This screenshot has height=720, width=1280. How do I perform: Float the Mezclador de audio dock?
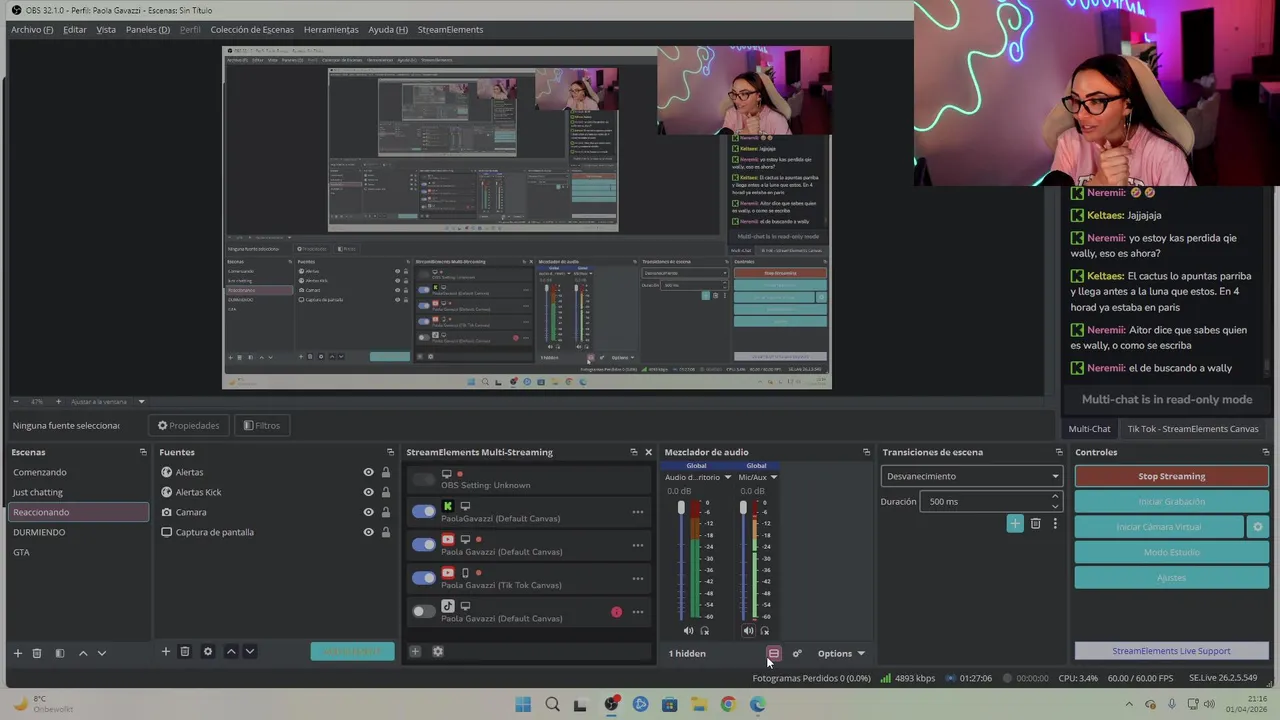coord(866,452)
